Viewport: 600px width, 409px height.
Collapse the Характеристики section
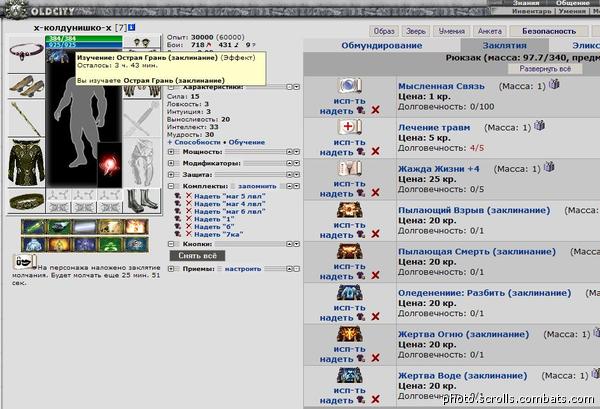pos(171,87)
